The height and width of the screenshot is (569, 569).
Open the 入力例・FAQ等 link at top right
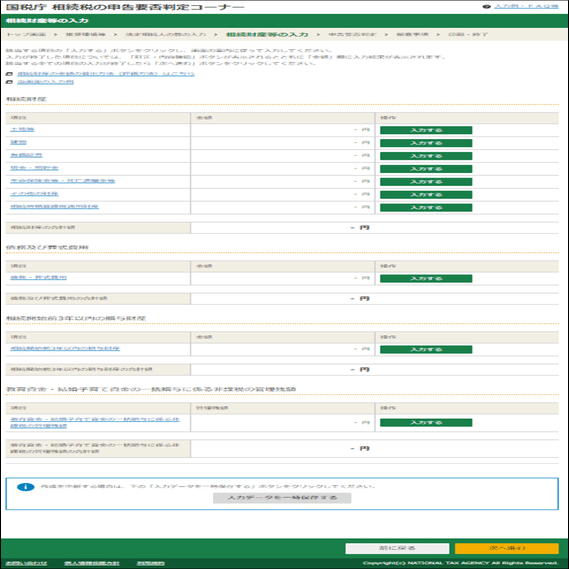pyautogui.click(x=526, y=6)
